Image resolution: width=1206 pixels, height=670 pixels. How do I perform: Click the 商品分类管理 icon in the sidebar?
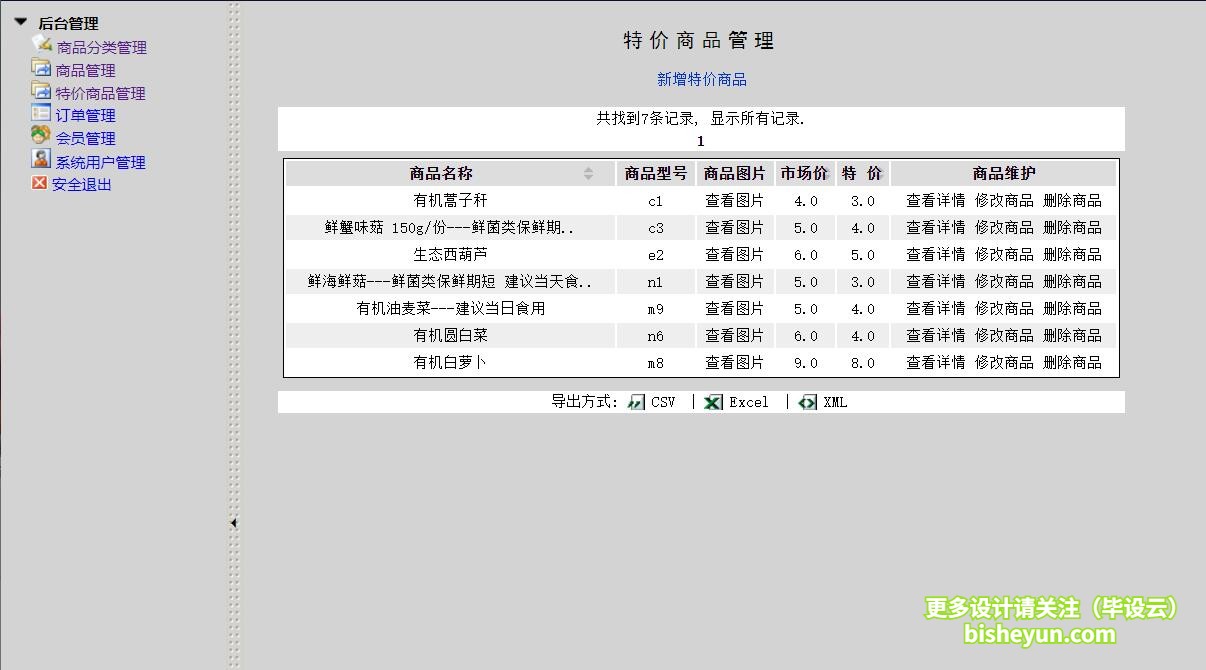point(40,46)
